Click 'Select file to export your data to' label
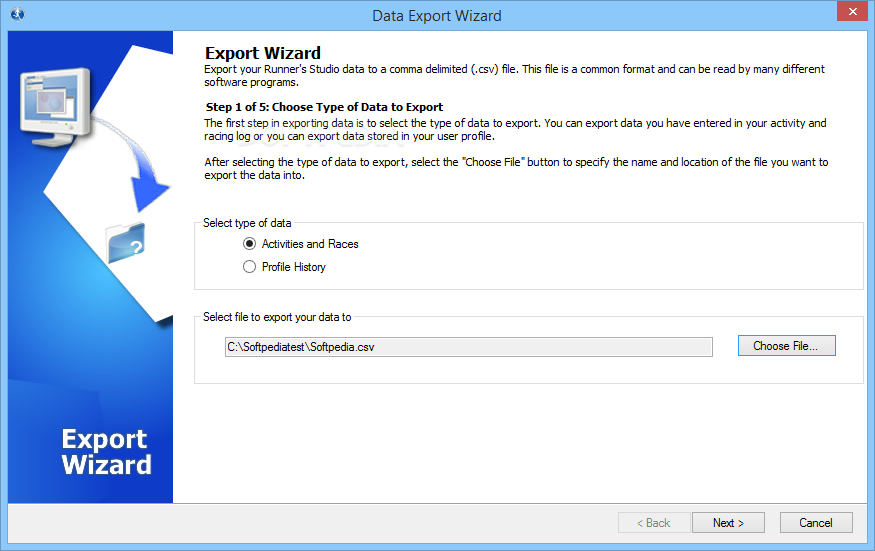Screen dimensions: 875x551 pyautogui.click(x=277, y=317)
